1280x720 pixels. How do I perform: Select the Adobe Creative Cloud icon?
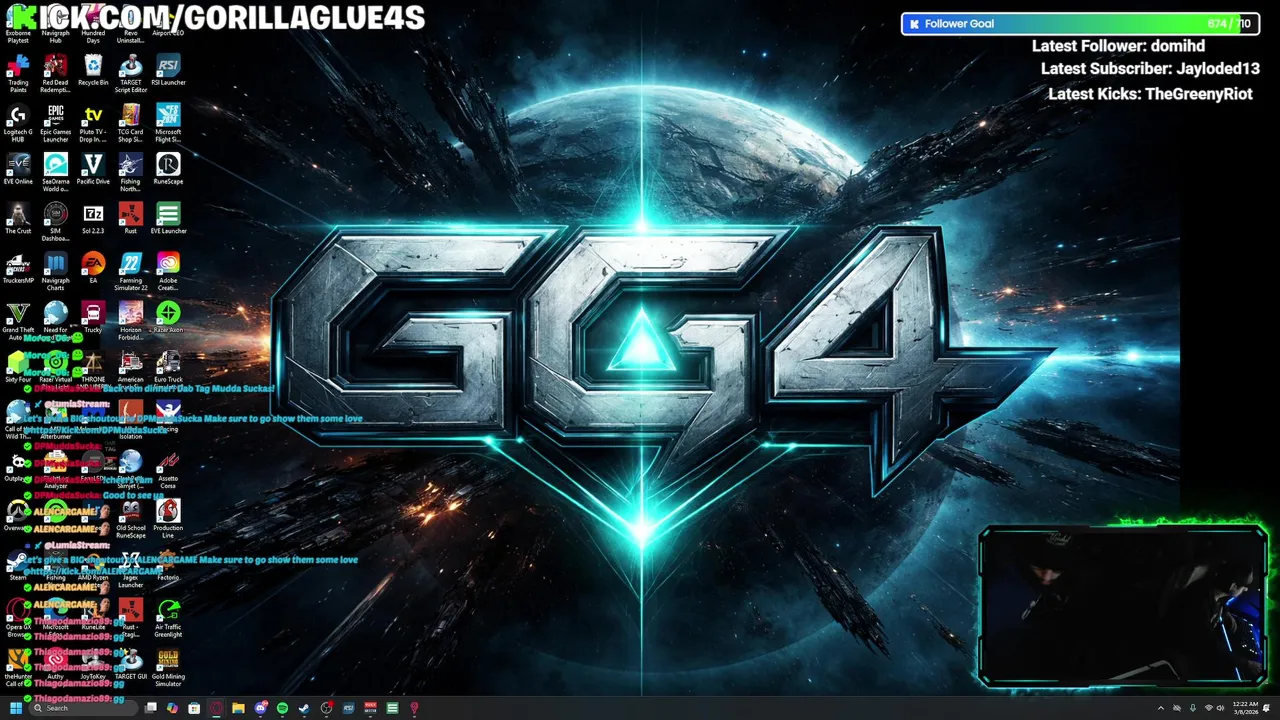[x=168, y=270]
